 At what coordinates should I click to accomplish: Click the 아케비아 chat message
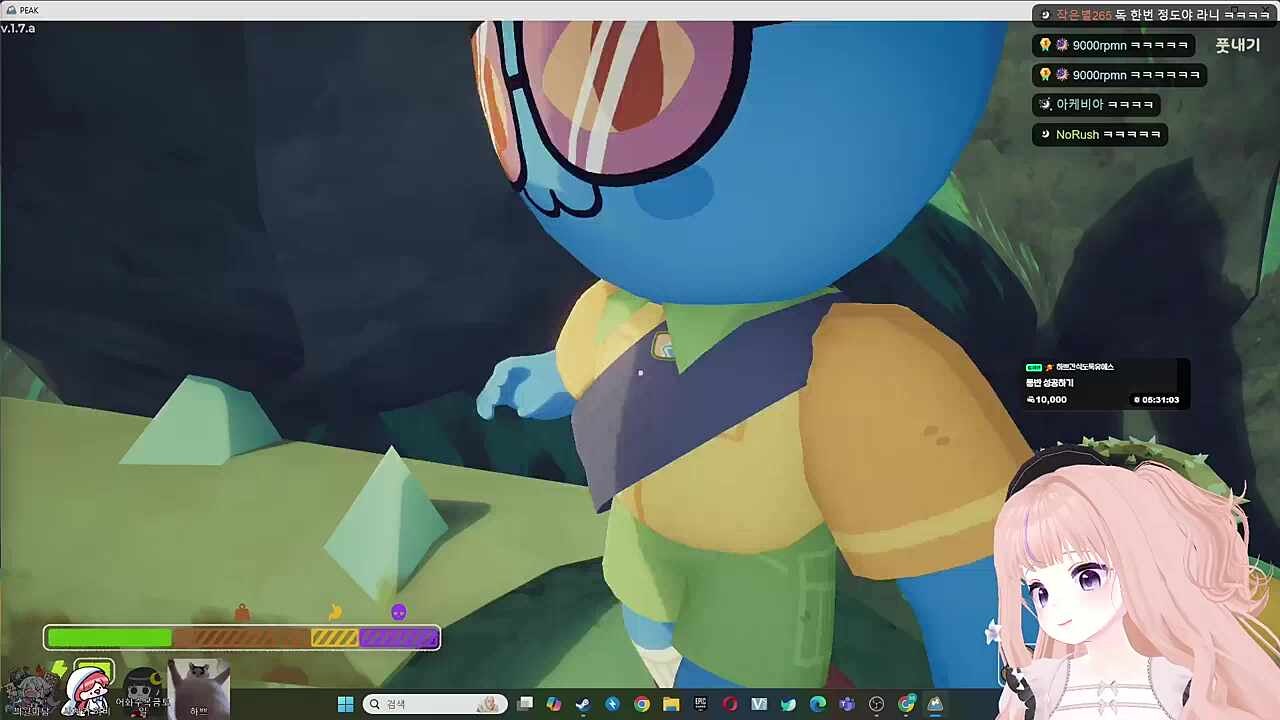[1096, 104]
